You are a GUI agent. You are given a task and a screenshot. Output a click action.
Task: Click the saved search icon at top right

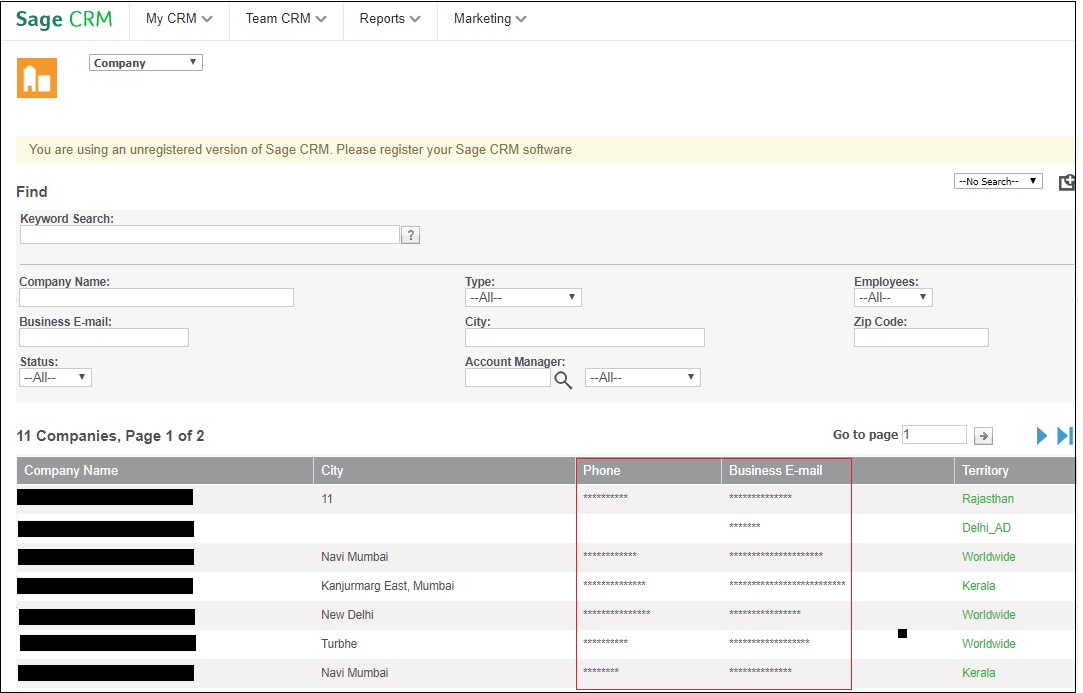[x=1067, y=182]
